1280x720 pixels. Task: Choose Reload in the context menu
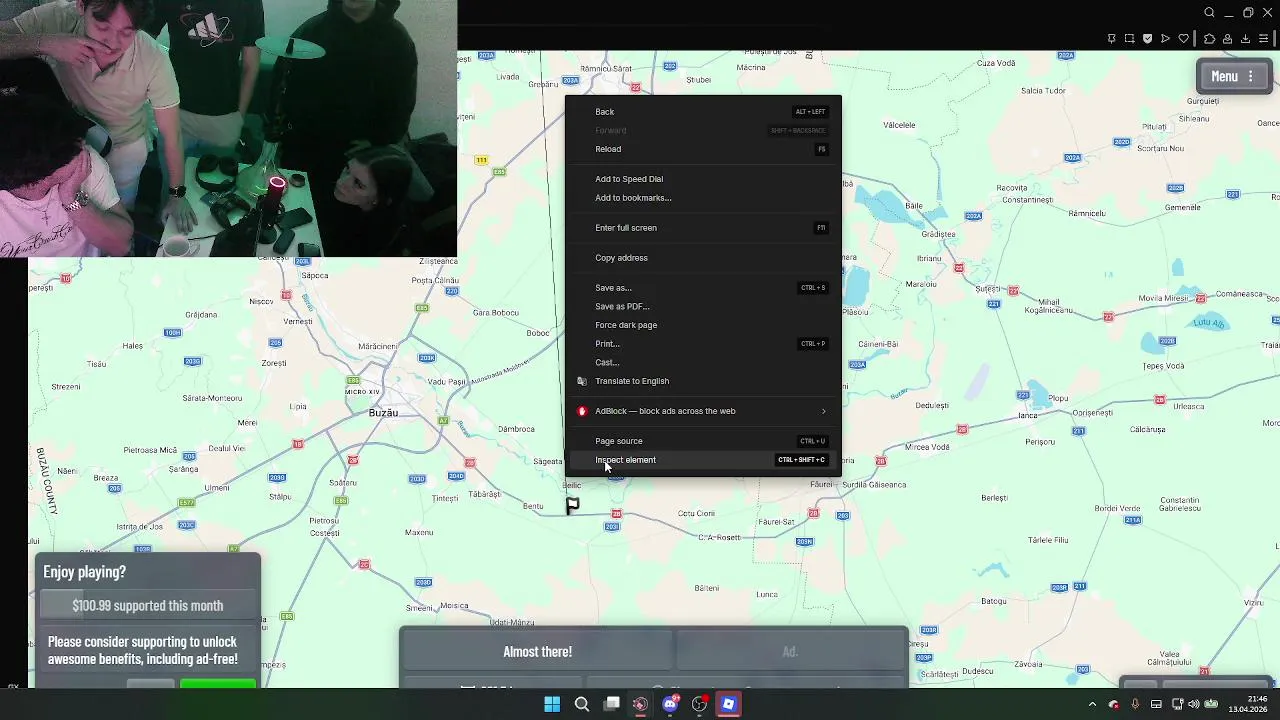point(703,149)
